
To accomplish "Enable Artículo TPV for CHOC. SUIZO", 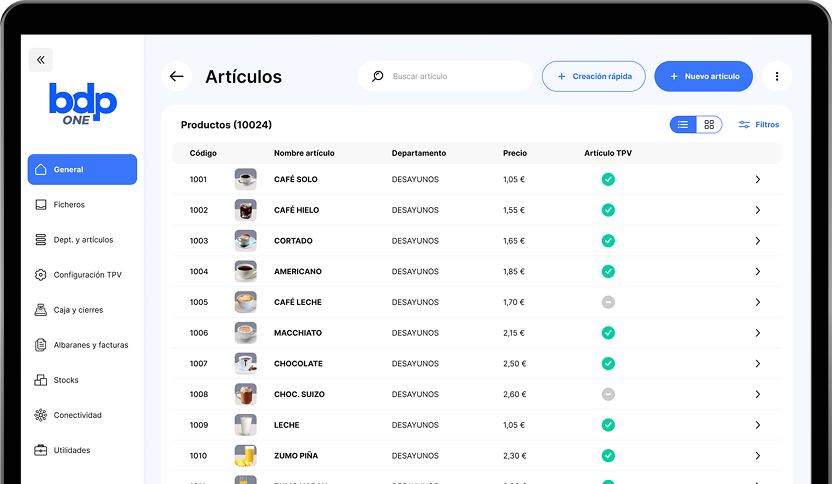I will click(x=608, y=394).
